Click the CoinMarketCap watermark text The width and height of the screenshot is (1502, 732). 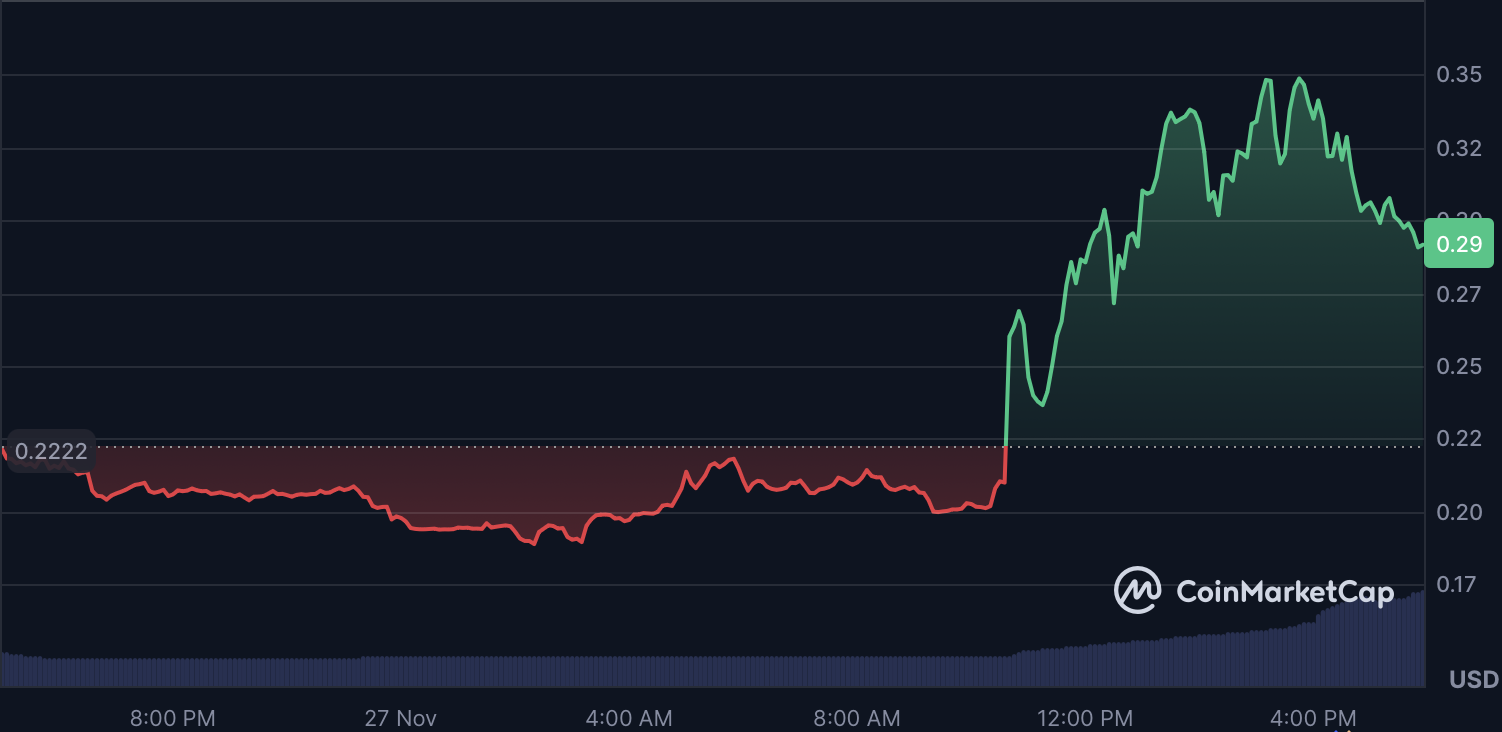click(1284, 592)
